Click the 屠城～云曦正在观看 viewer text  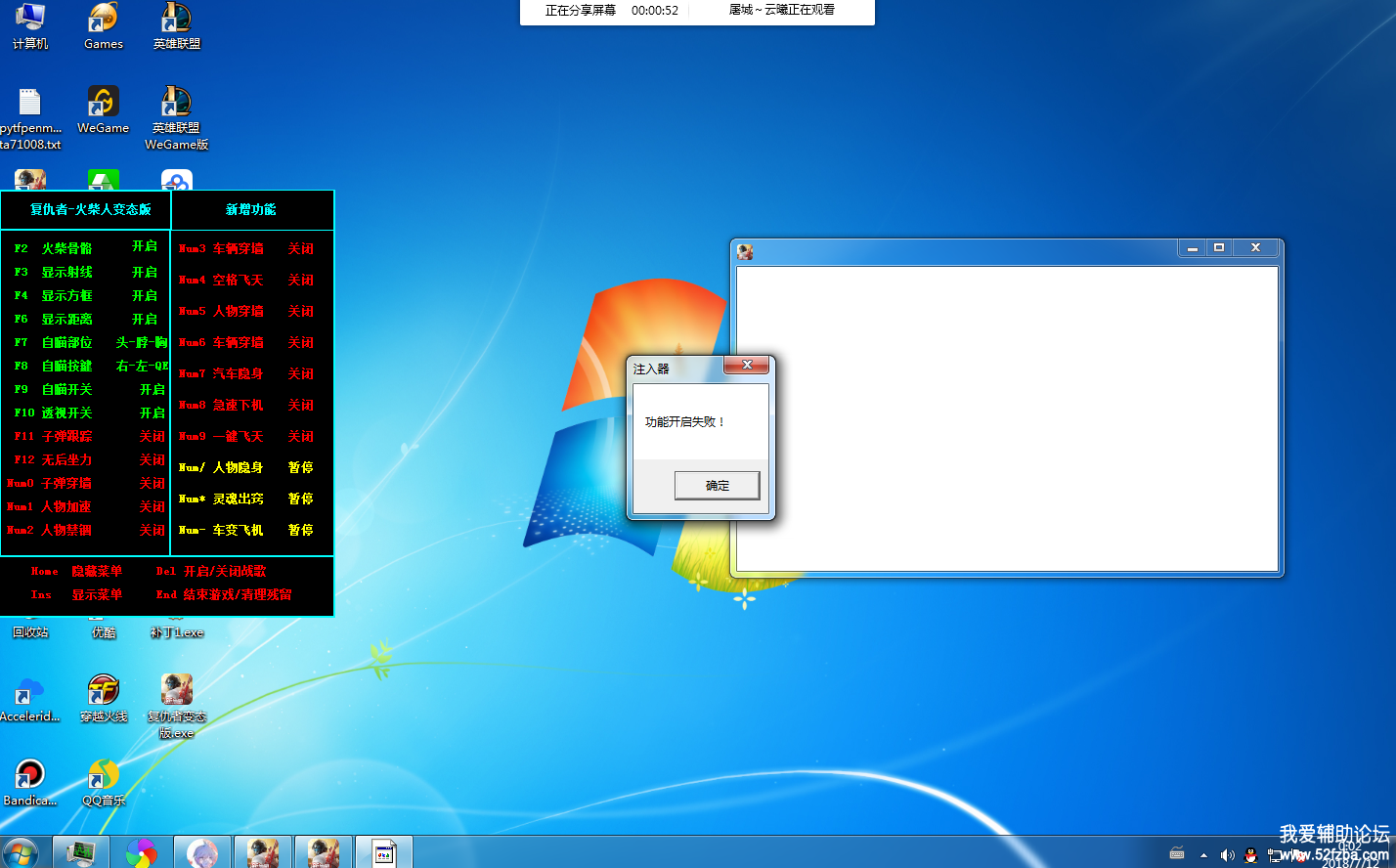click(x=782, y=10)
